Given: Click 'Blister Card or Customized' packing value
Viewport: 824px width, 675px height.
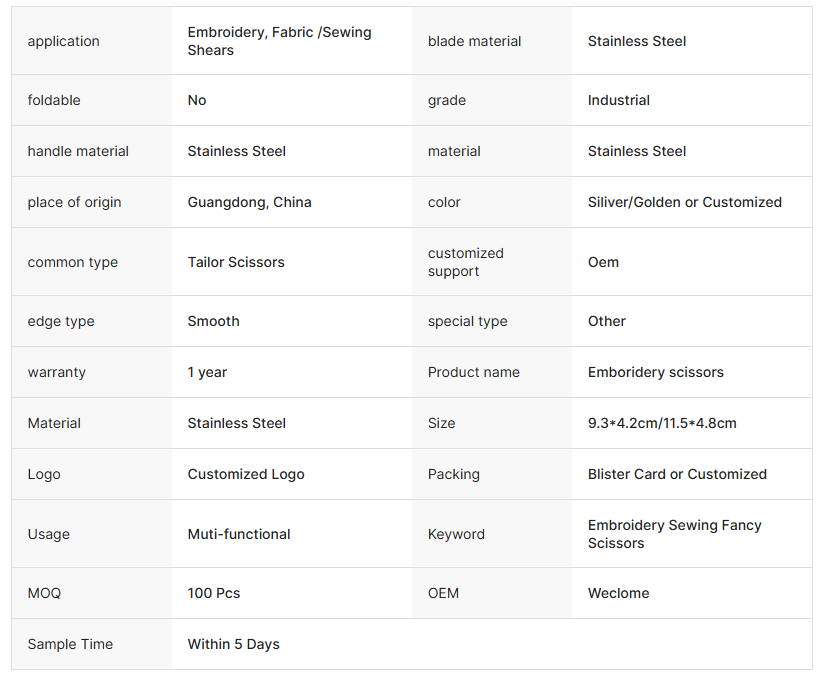Looking at the screenshot, I should (x=677, y=474).
